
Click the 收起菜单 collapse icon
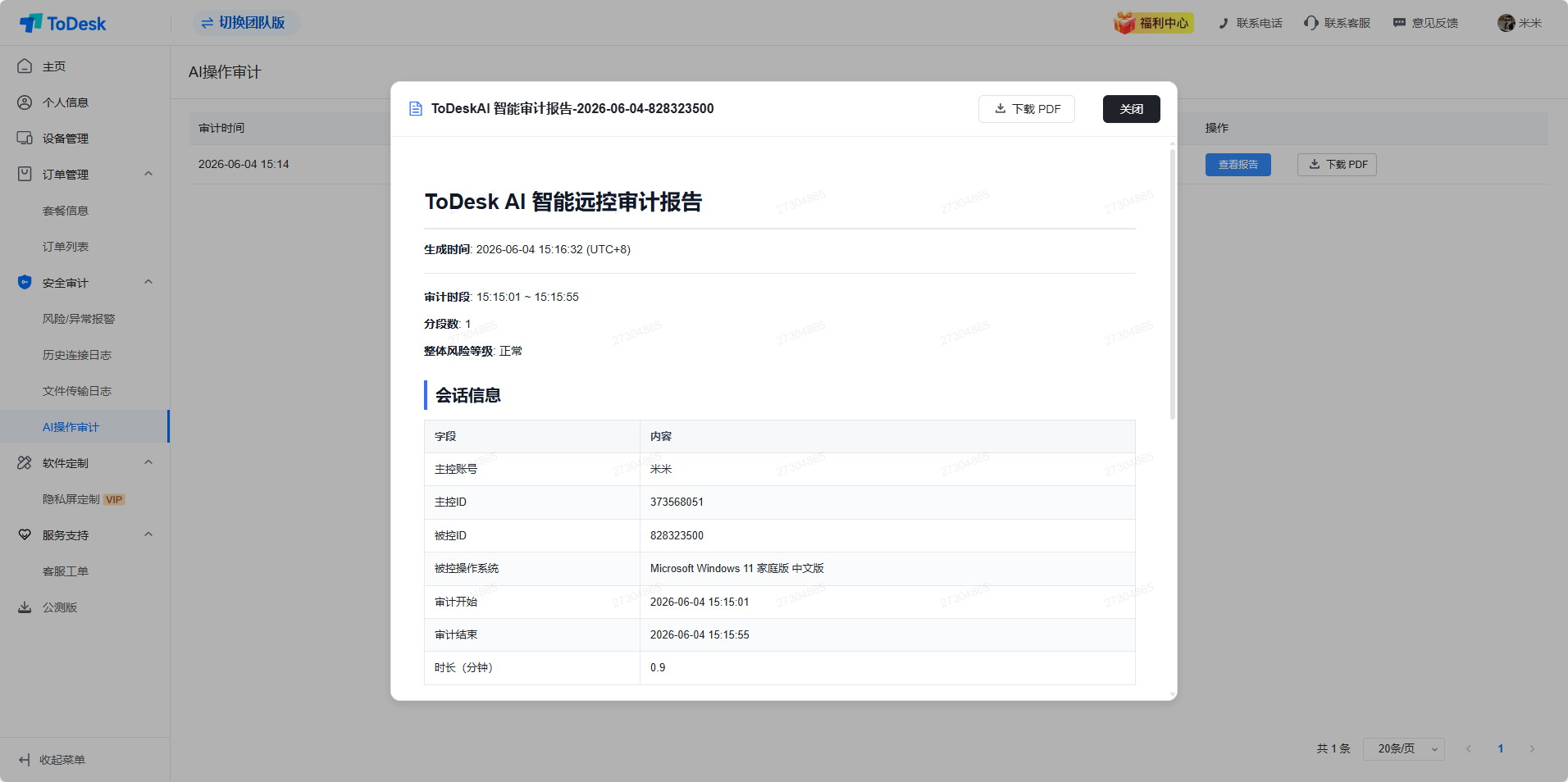[25, 759]
